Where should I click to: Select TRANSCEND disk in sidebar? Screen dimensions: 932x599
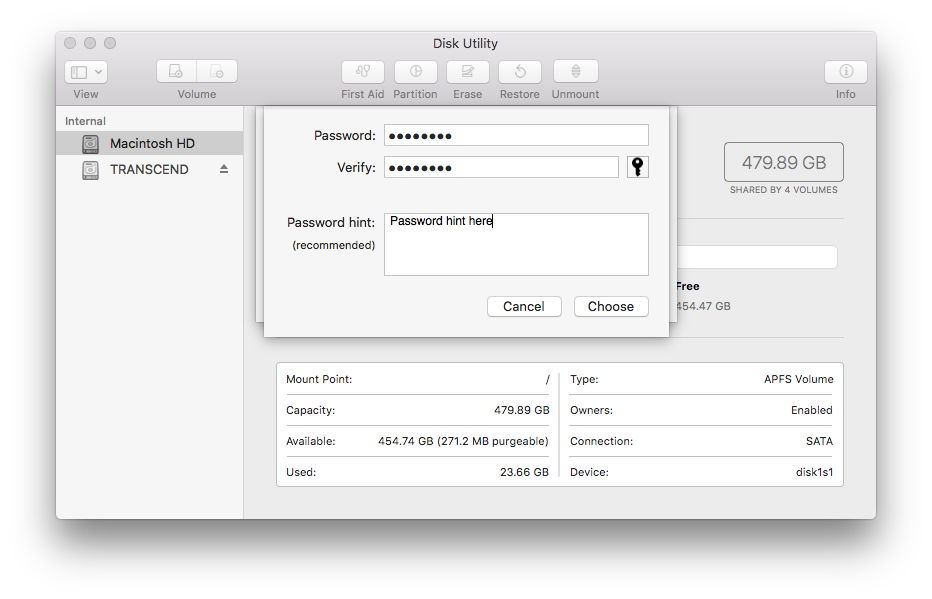[148, 169]
